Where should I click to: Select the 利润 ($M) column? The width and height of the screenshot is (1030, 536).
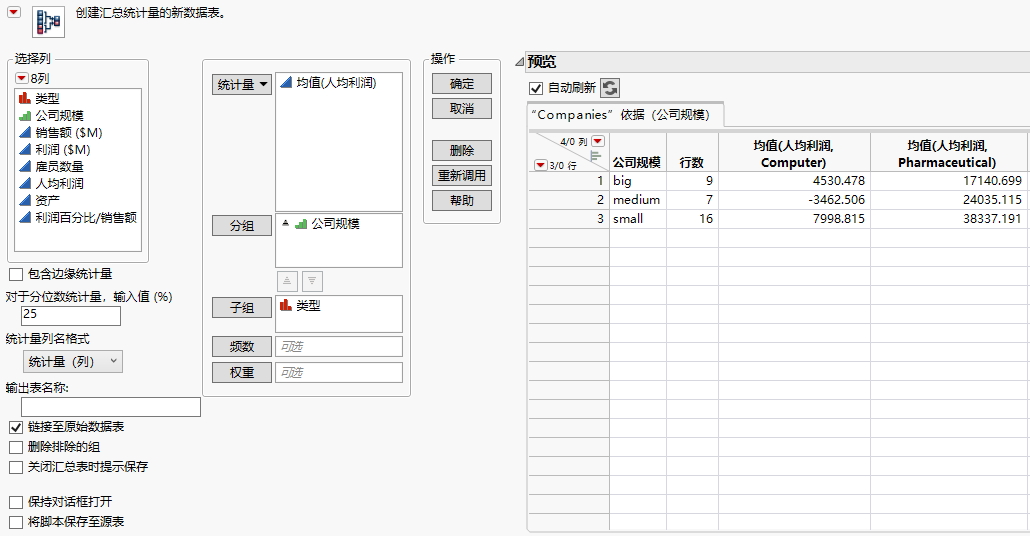(x=63, y=150)
